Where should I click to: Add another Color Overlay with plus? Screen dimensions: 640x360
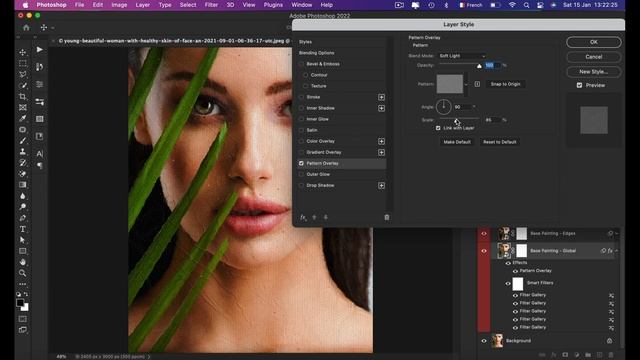[x=381, y=141]
